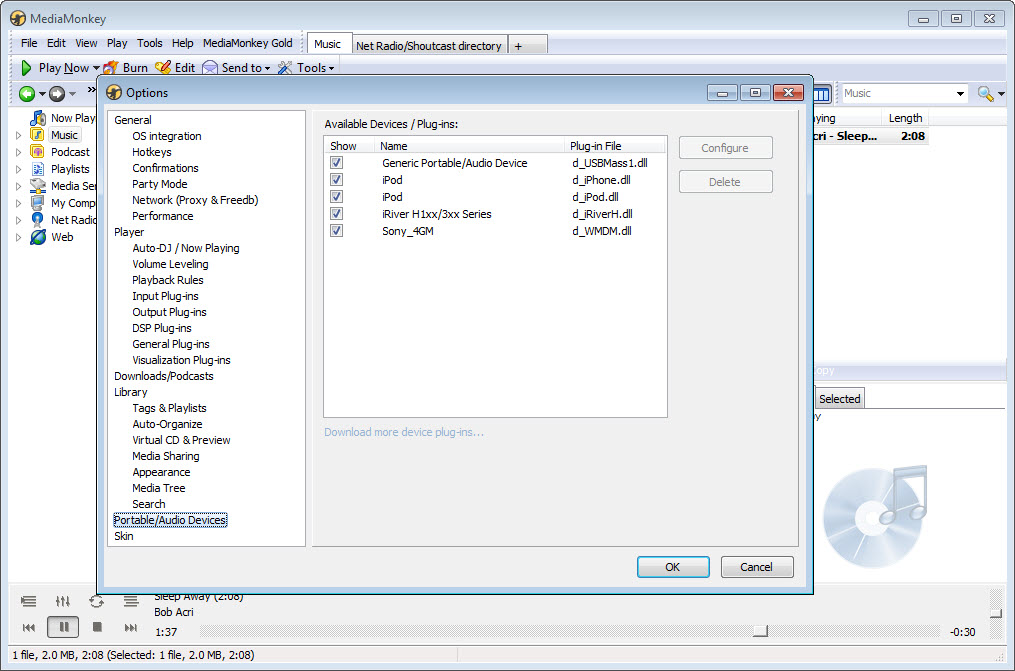This screenshot has height=671, width=1015.
Task: Select the Music node icon
Action: (38, 135)
